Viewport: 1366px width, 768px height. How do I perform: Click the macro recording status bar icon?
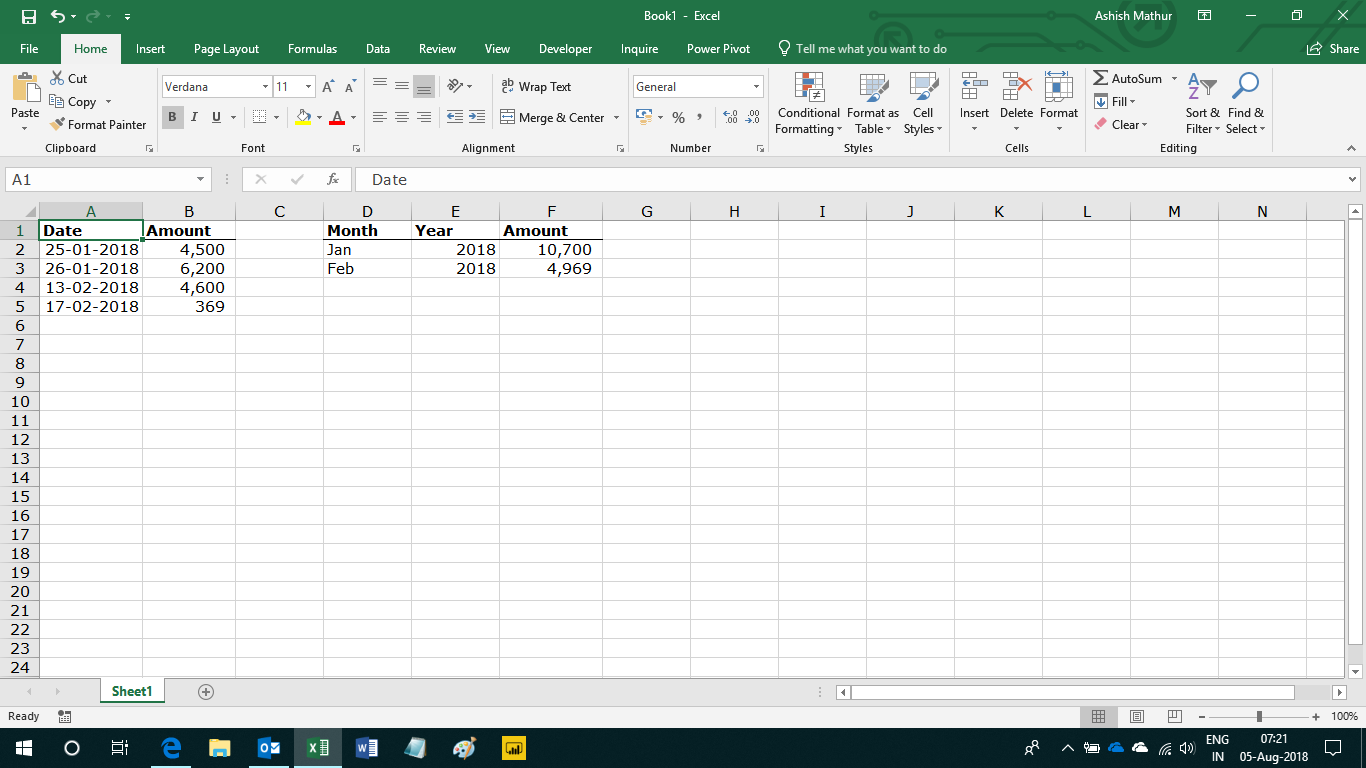pyautogui.click(x=65, y=716)
